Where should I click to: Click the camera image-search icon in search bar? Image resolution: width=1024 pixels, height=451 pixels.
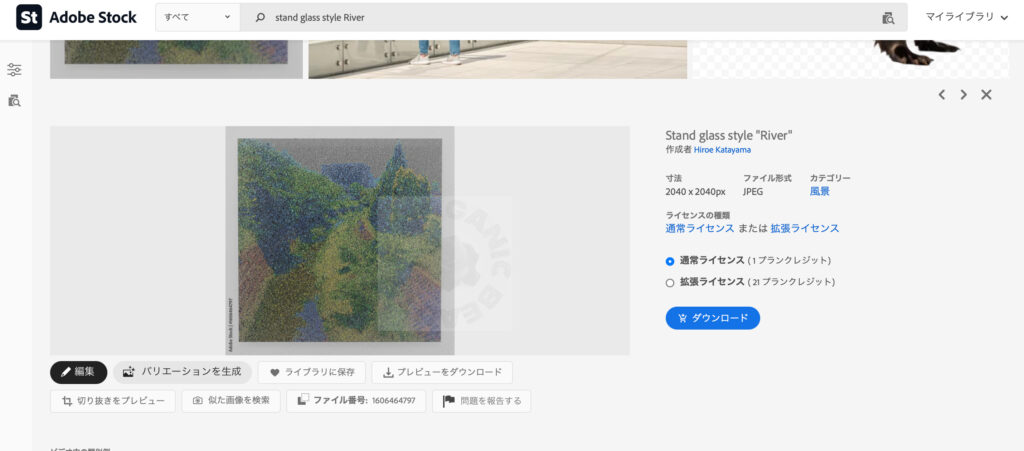coord(887,18)
